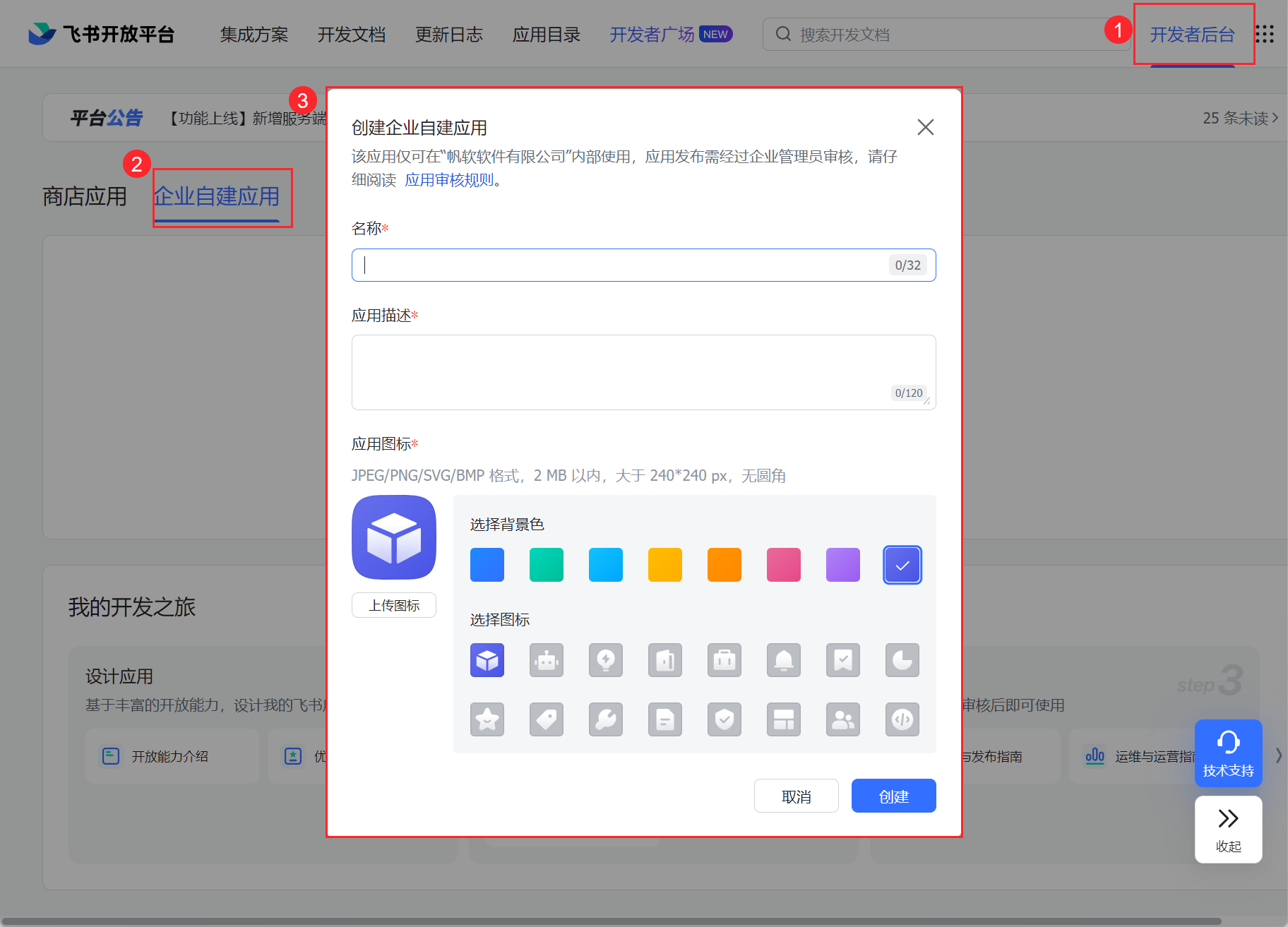
Task: Click the 平台公告 heading
Action: [107, 118]
